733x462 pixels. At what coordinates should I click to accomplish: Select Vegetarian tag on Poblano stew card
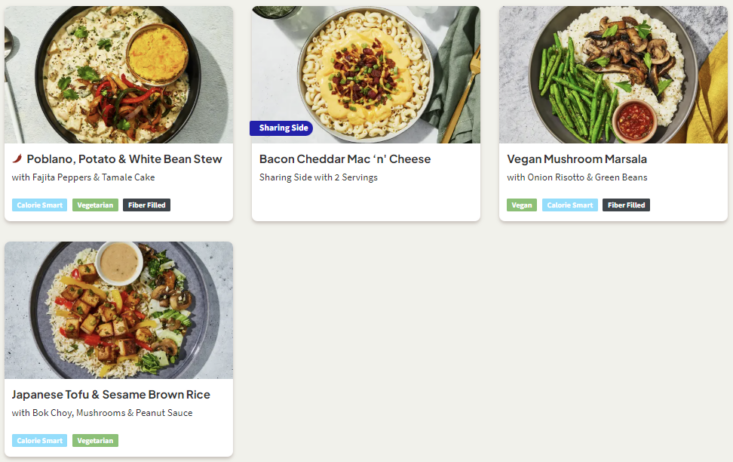[95, 205]
